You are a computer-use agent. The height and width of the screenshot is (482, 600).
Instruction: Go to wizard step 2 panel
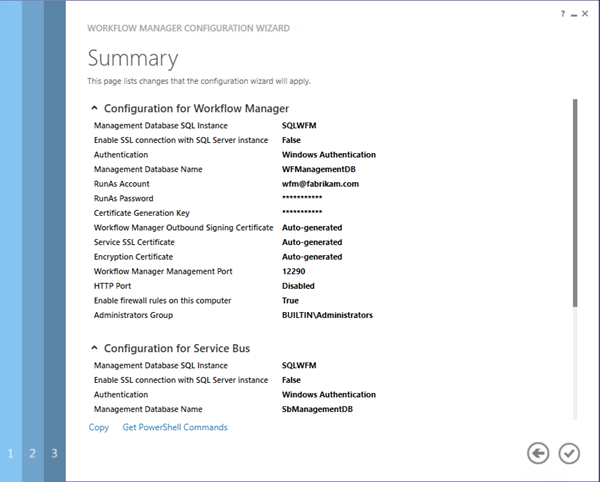tap(32, 453)
